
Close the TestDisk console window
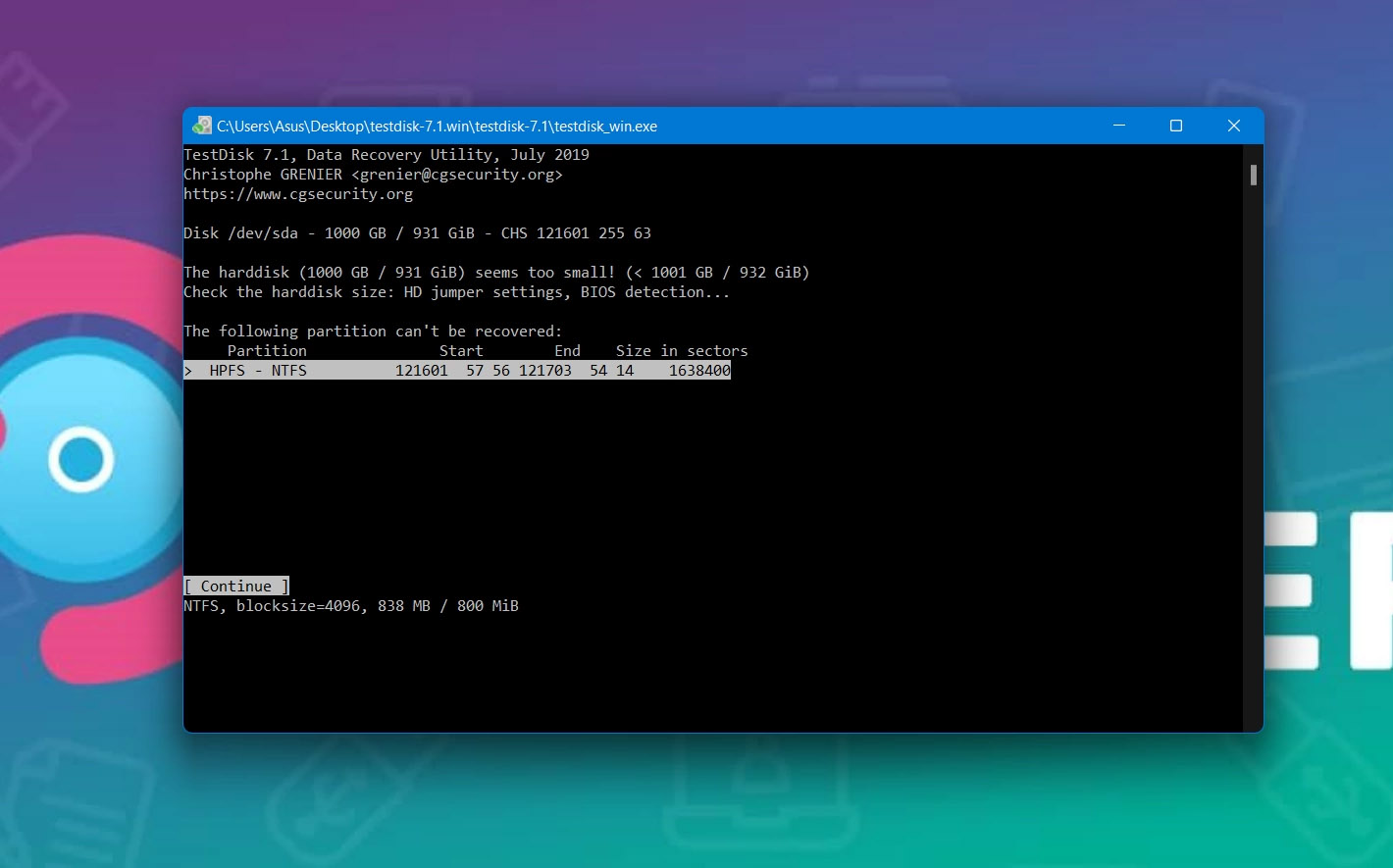(x=1234, y=126)
